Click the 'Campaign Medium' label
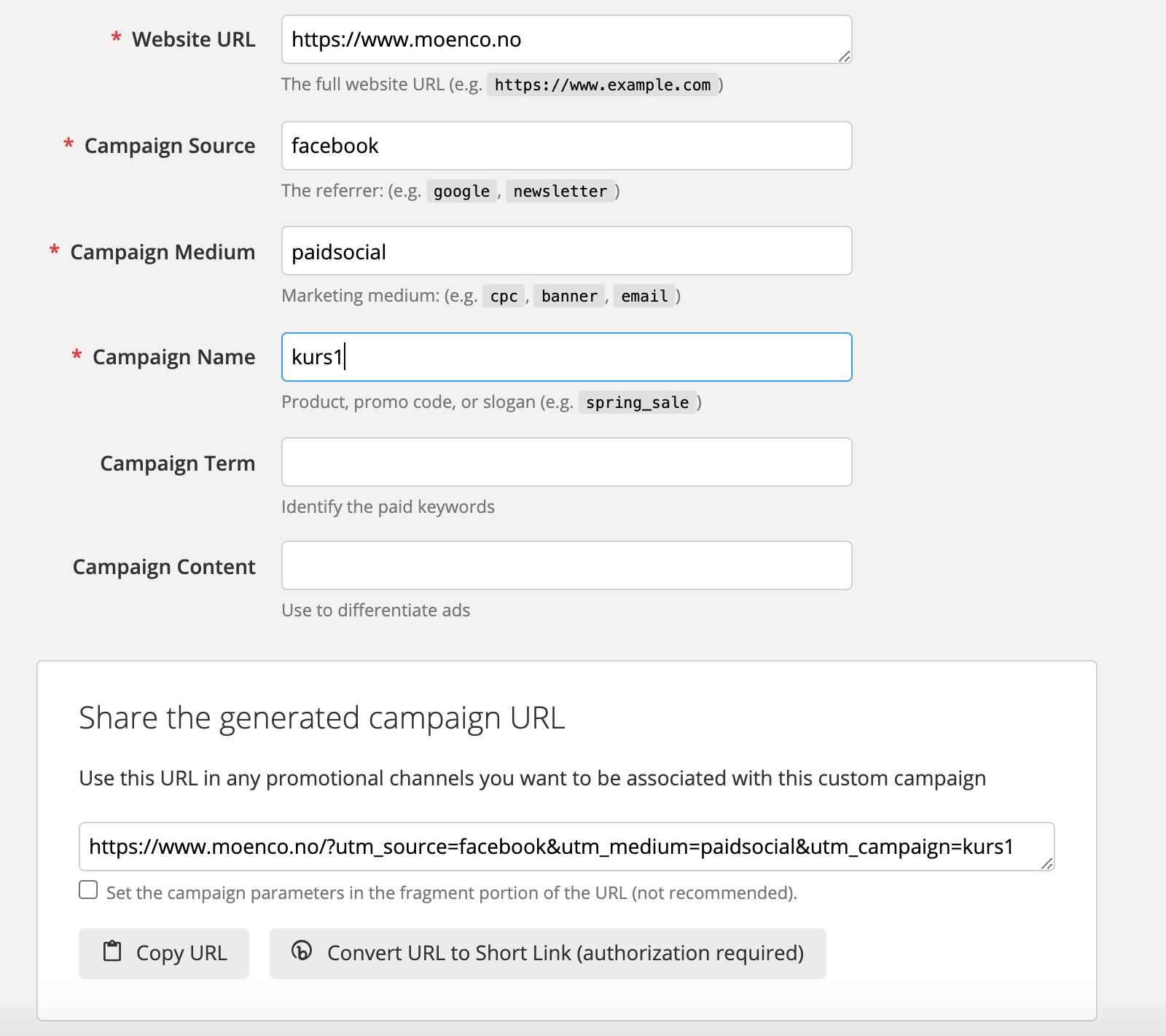Viewport: 1166px width, 1036px height. click(x=163, y=252)
